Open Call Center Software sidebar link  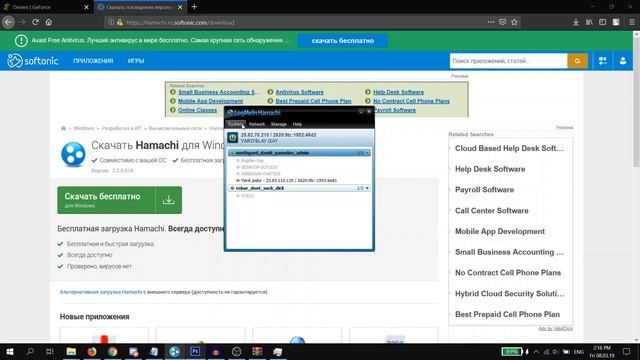point(491,211)
